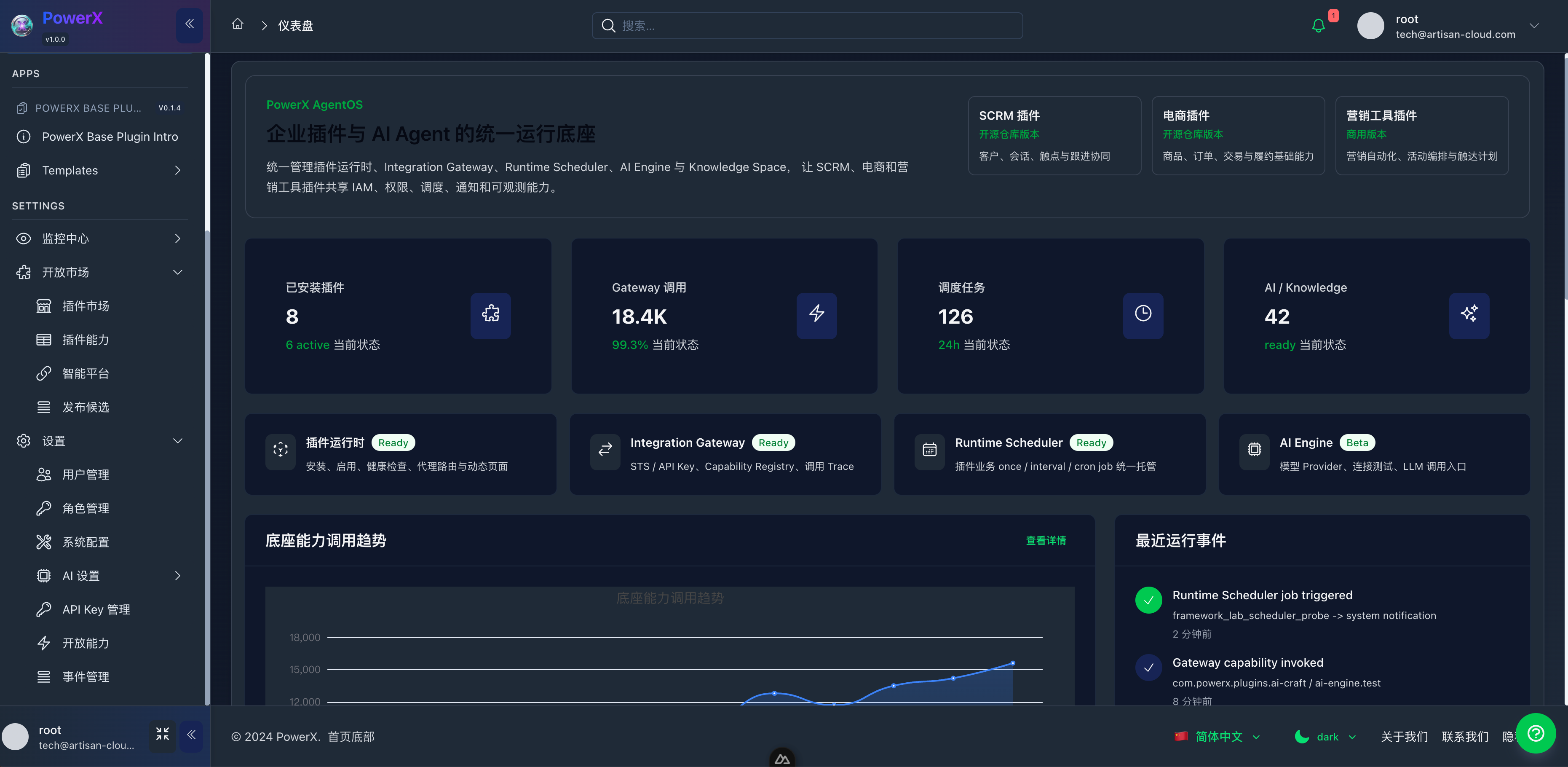Screen dimensions: 1568x767
Task: Open the SCRM 插件 card
Action: (x=1054, y=136)
